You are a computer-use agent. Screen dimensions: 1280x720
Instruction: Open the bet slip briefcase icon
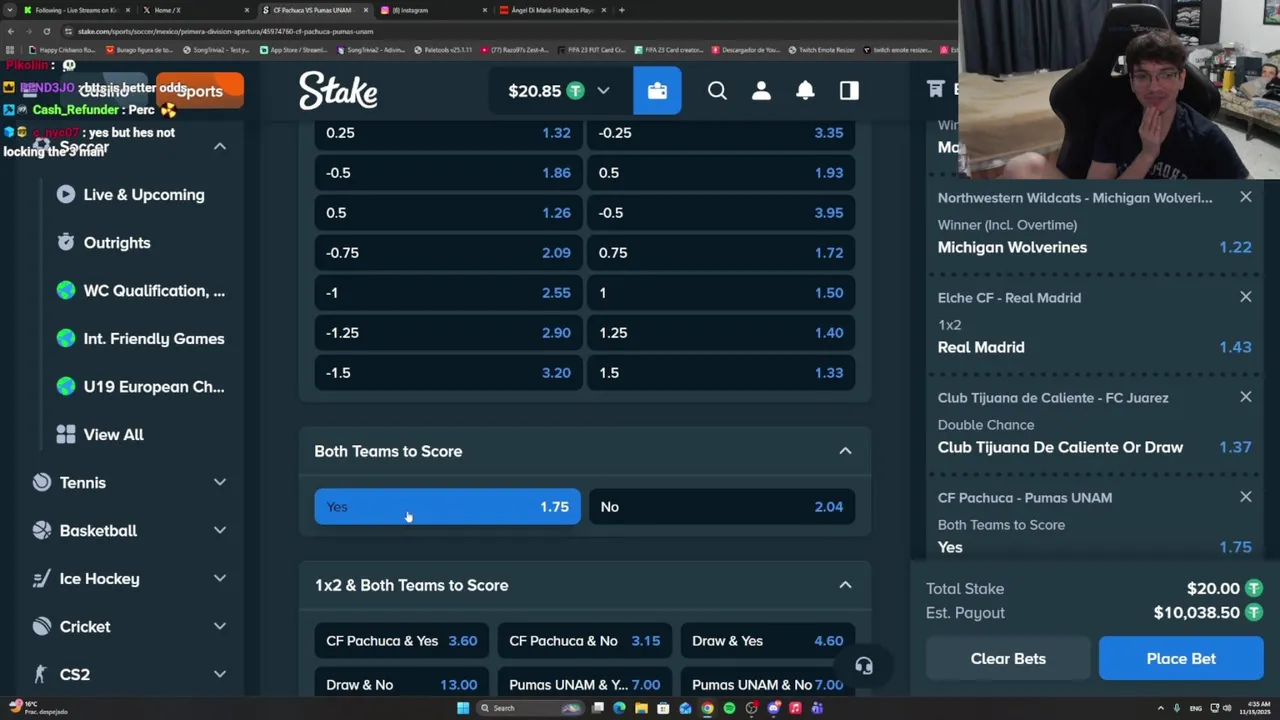(657, 91)
